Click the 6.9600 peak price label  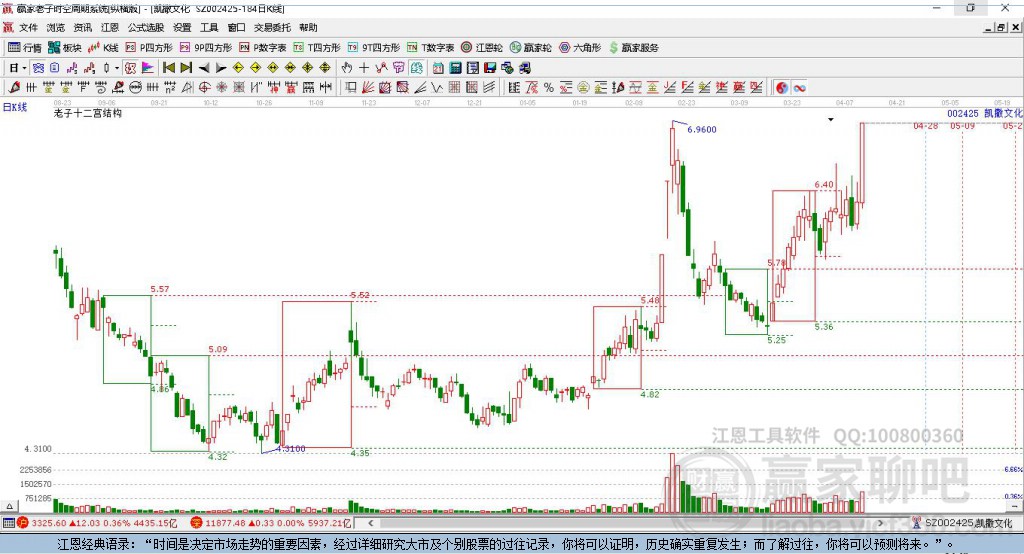coord(702,129)
